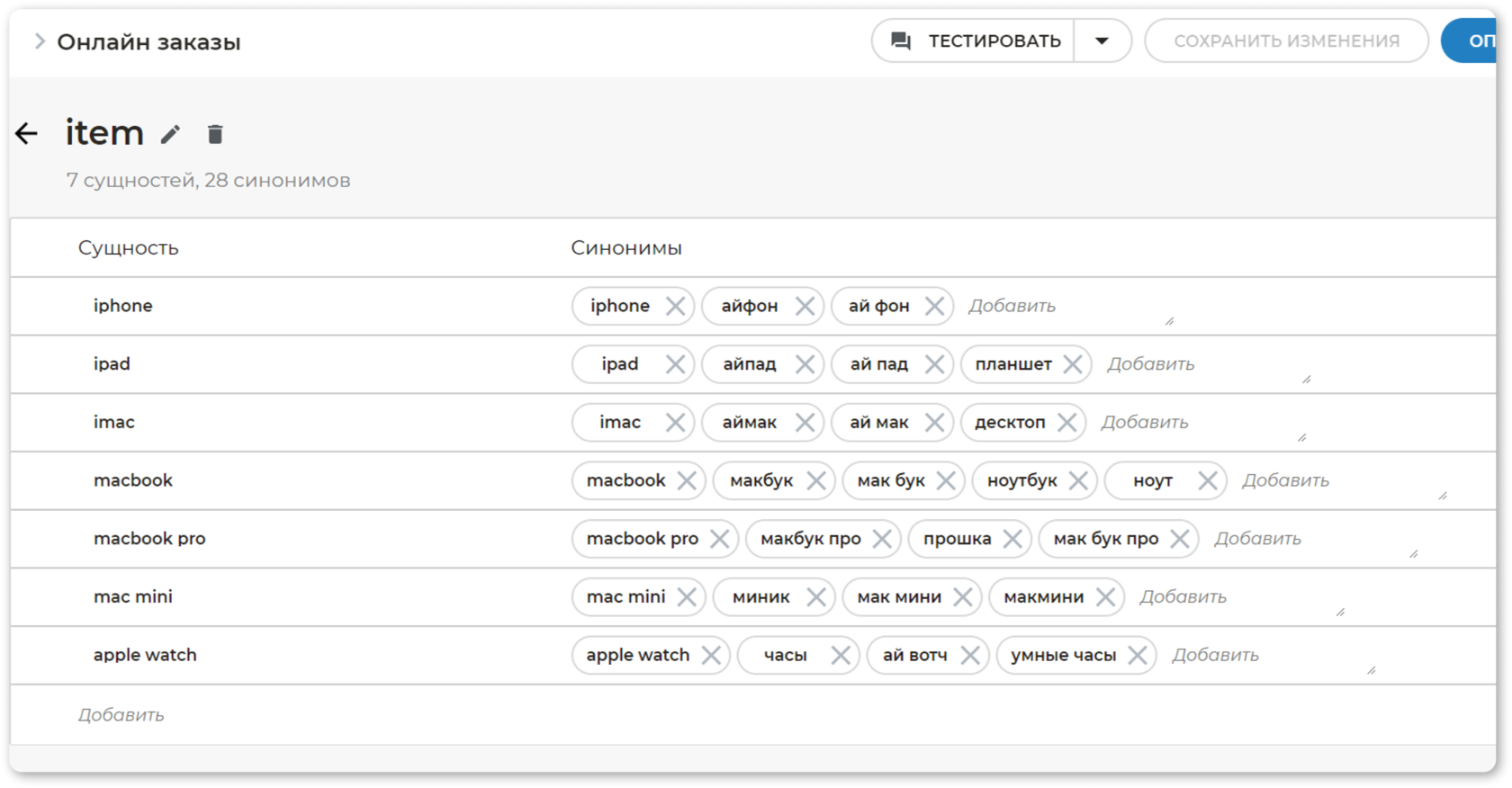Remove the synonym 'прошка'
This screenshot has width=1512, height=788.
tap(1012, 539)
